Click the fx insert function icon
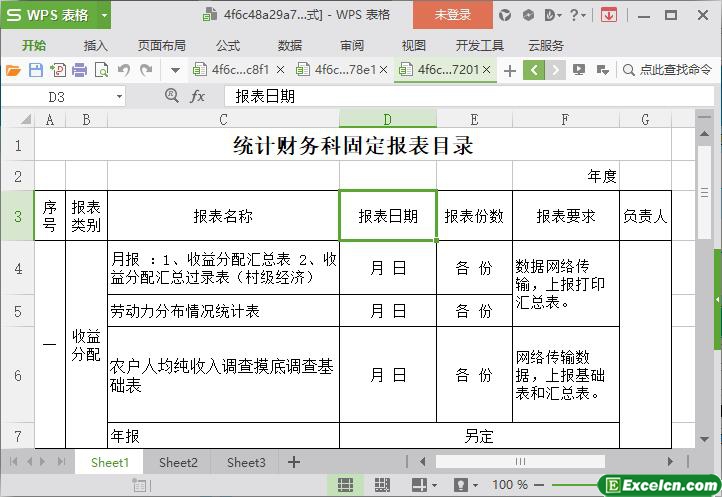 coord(198,96)
